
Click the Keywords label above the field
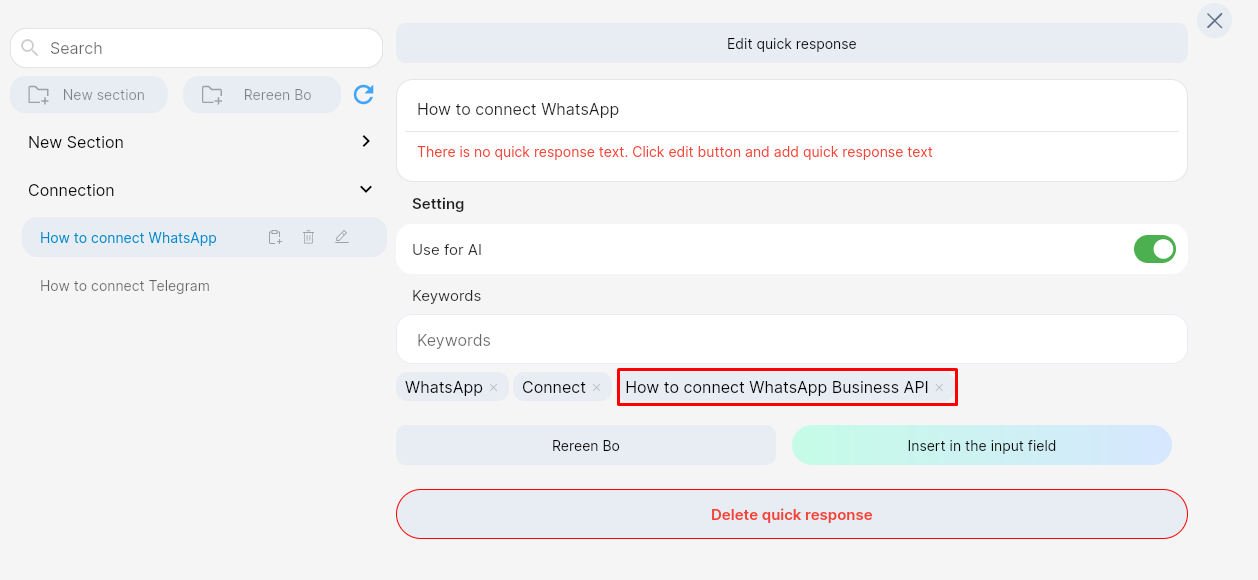pyautogui.click(x=446, y=296)
